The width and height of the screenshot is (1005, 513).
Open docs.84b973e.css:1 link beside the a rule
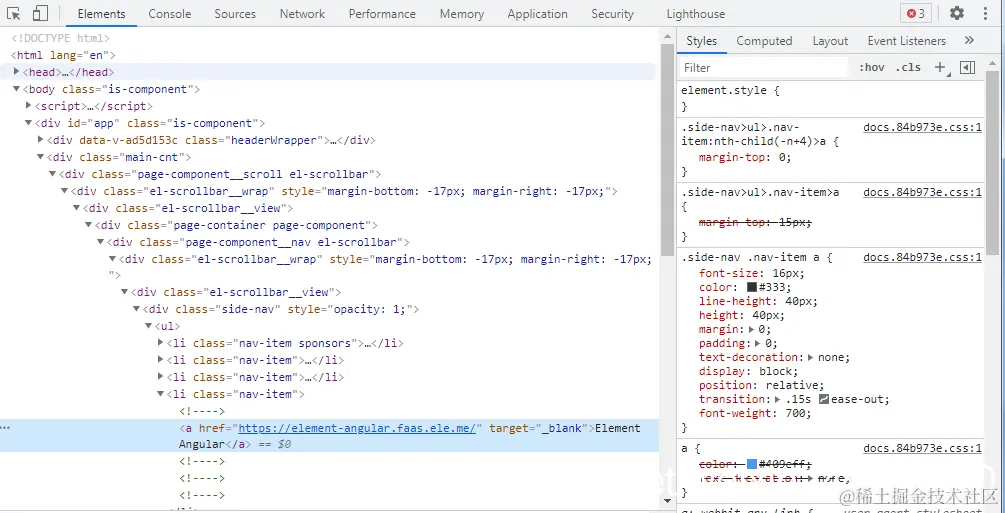pos(922,449)
